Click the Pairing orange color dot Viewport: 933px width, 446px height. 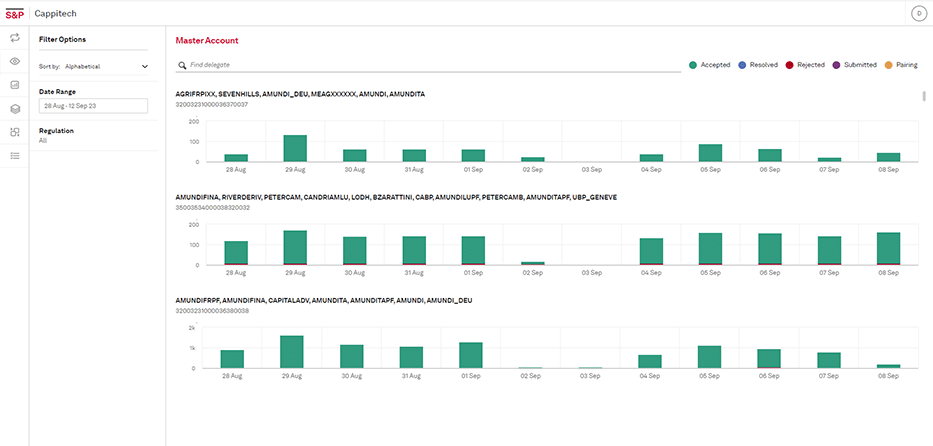tap(888, 65)
